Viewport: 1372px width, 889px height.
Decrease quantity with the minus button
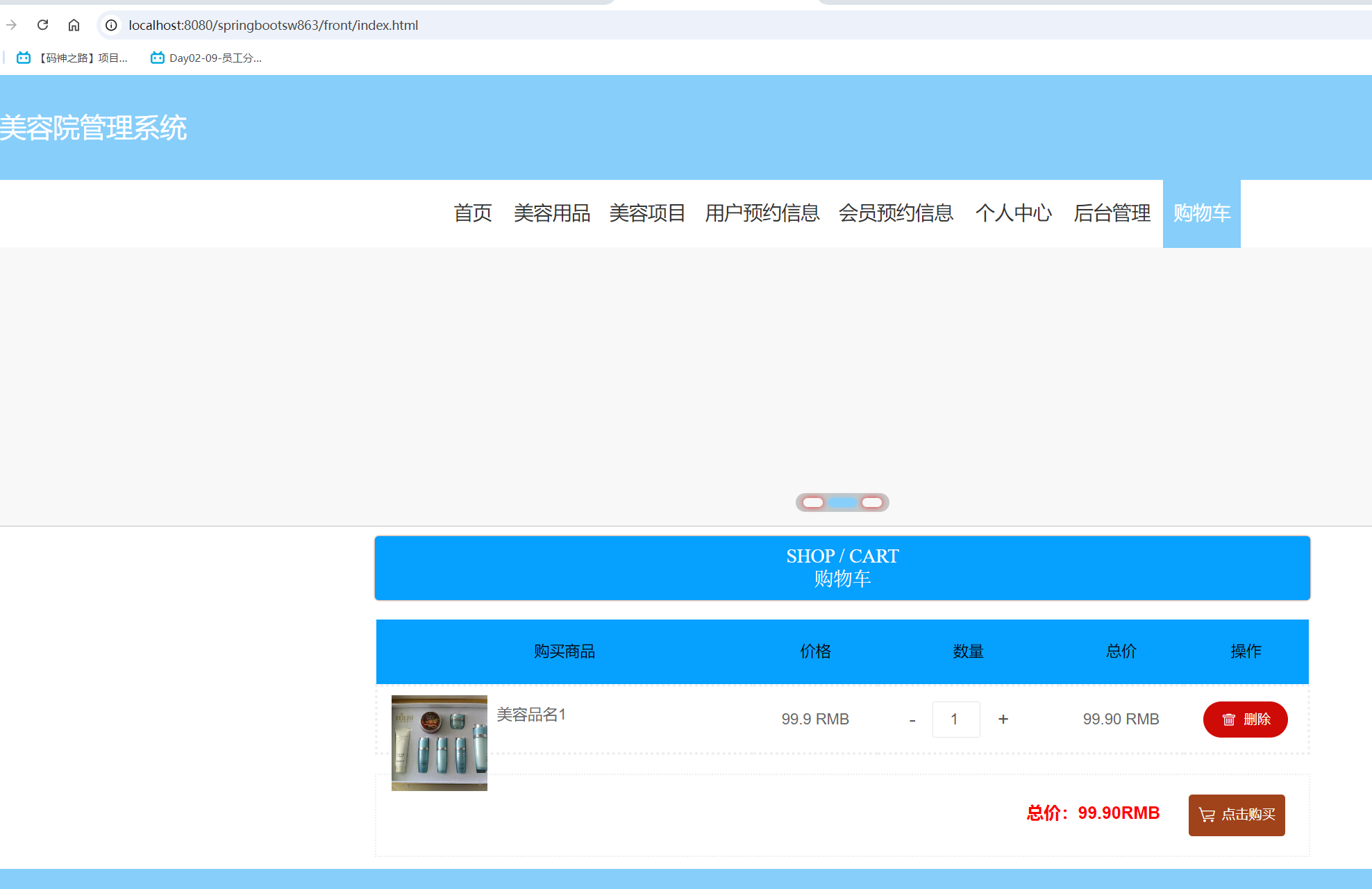tap(912, 720)
